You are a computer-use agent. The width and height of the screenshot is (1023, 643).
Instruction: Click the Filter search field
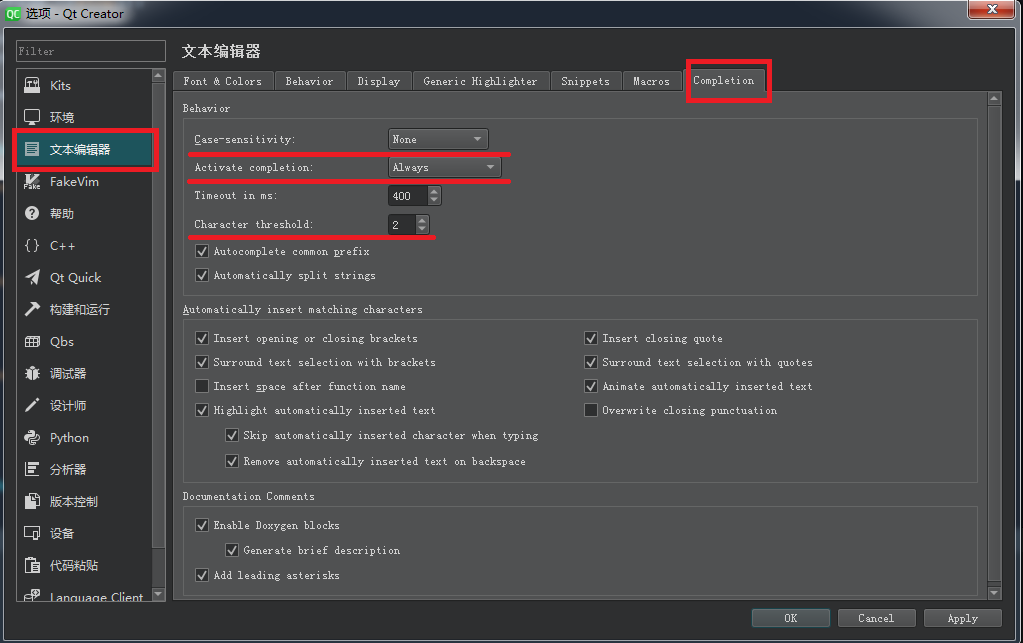coord(91,51)
